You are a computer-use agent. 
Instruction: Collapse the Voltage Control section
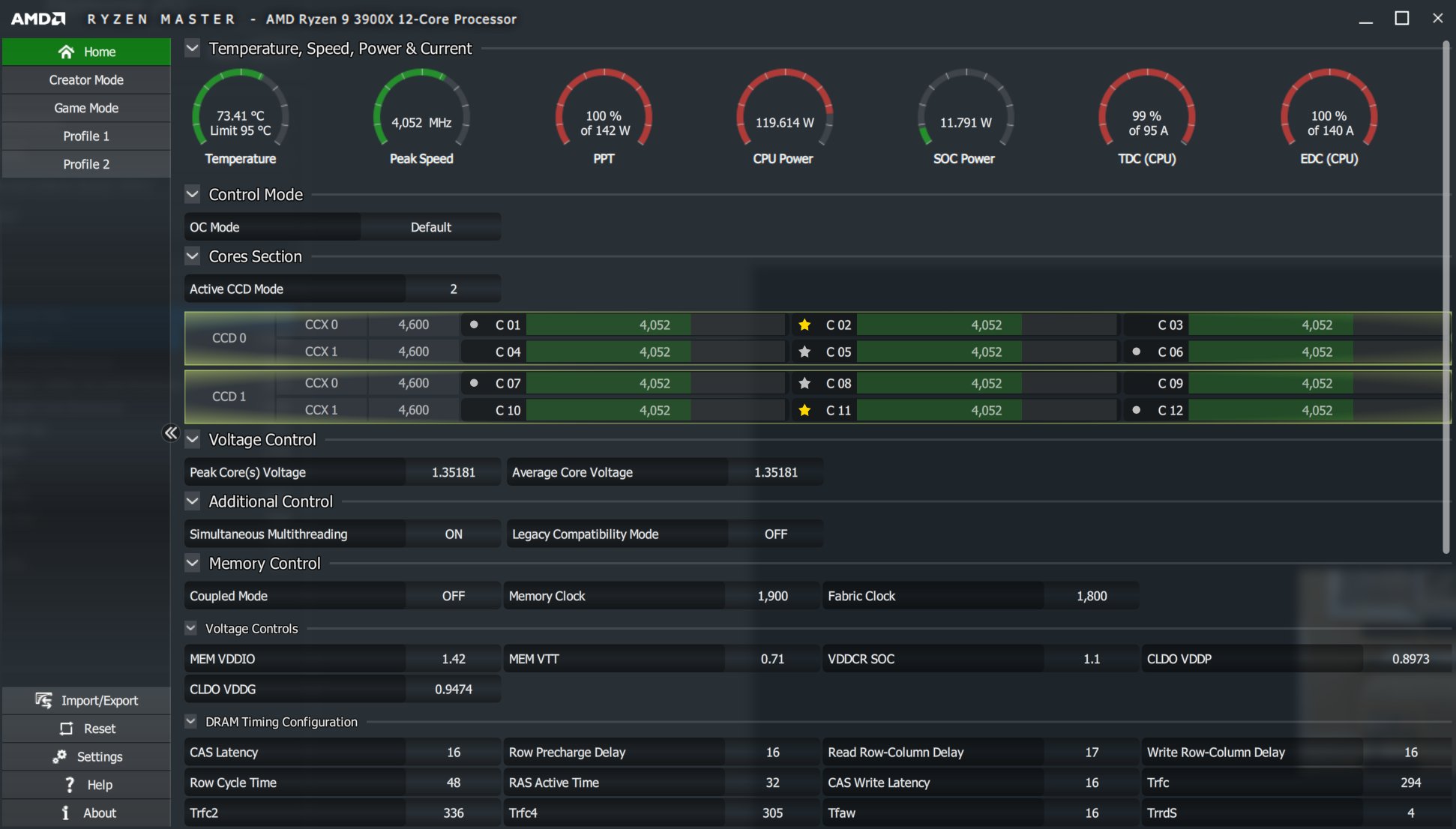click(x=193, y=439)
